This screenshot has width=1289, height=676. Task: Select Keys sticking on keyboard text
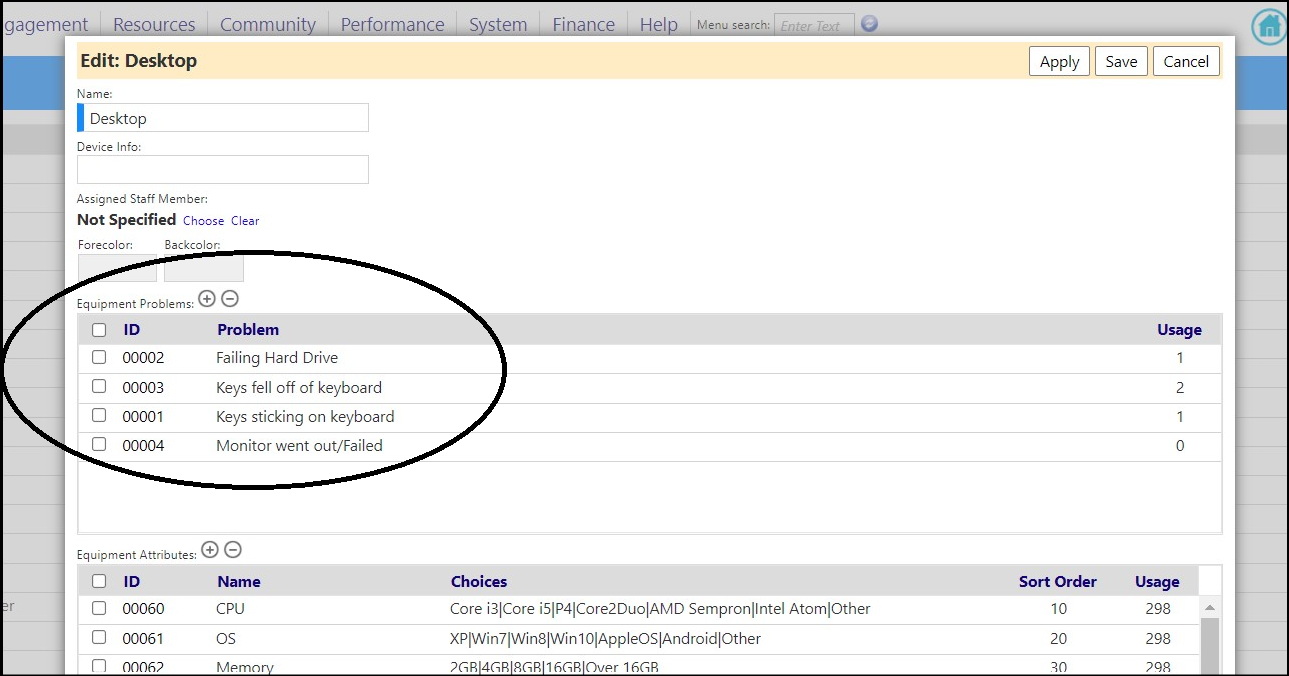305,417
